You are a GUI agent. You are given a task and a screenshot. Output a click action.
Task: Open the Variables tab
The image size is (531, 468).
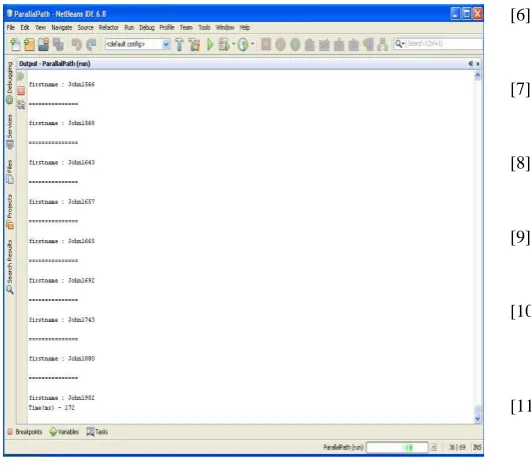pos(64,432)
